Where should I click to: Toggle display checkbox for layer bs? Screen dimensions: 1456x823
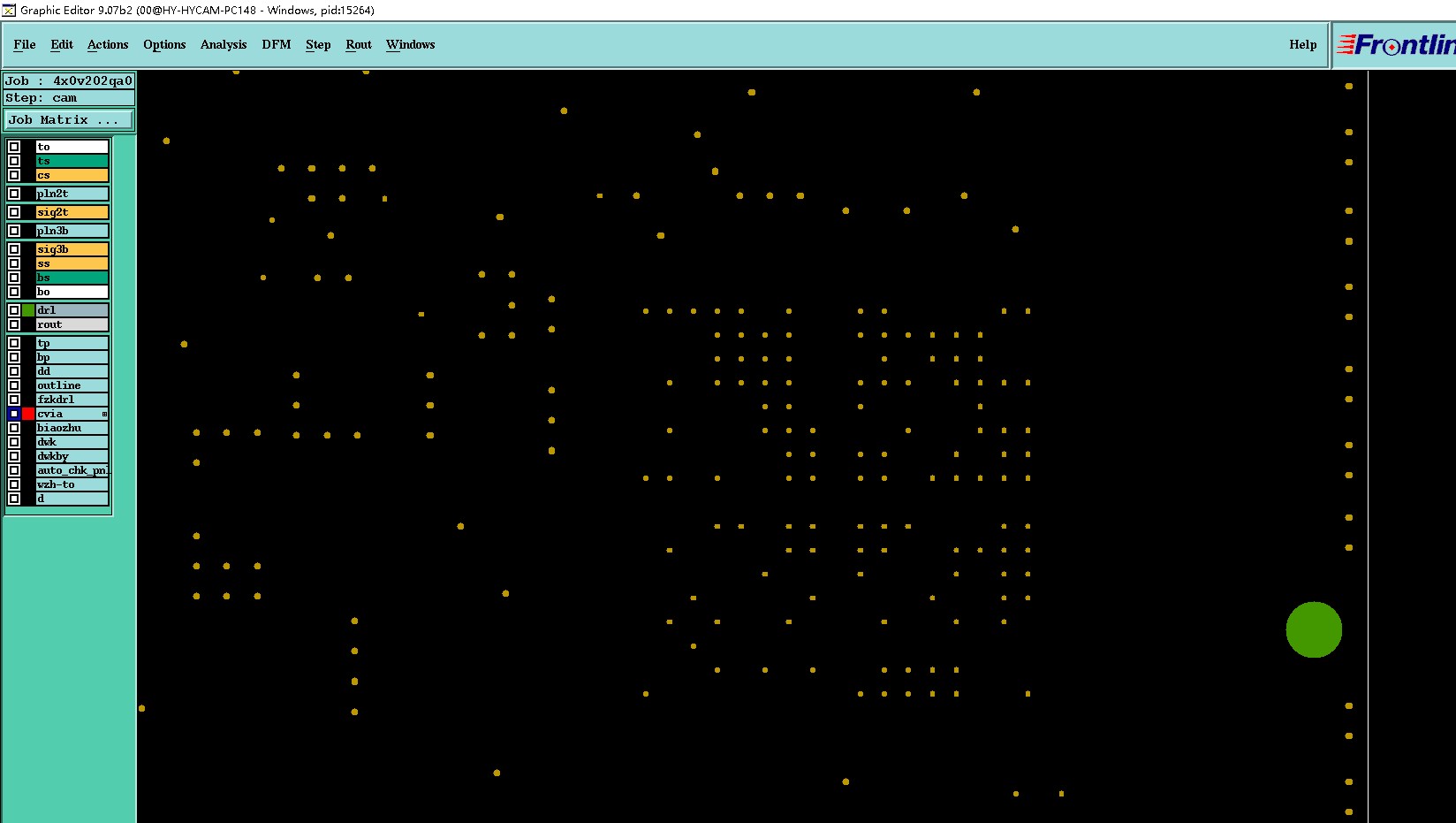coord(14,278)
